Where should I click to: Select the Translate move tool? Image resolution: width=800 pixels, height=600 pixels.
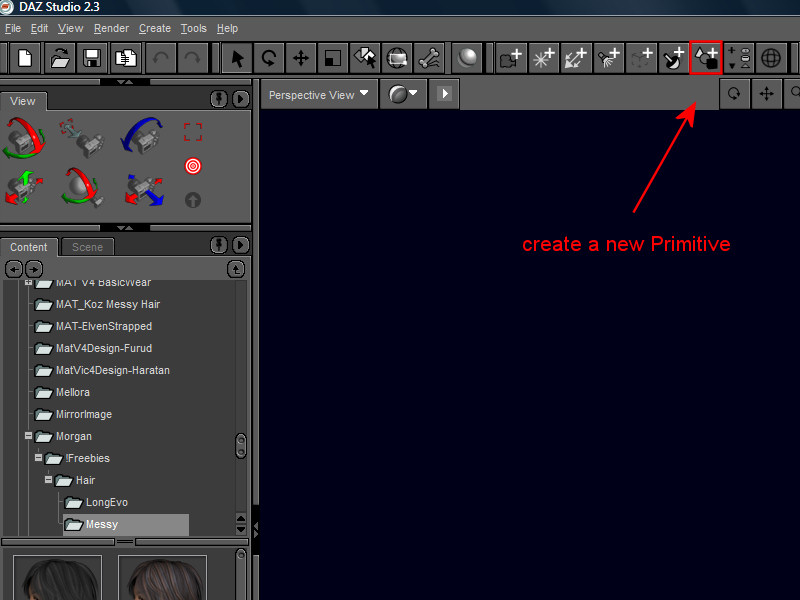(301, 58)
